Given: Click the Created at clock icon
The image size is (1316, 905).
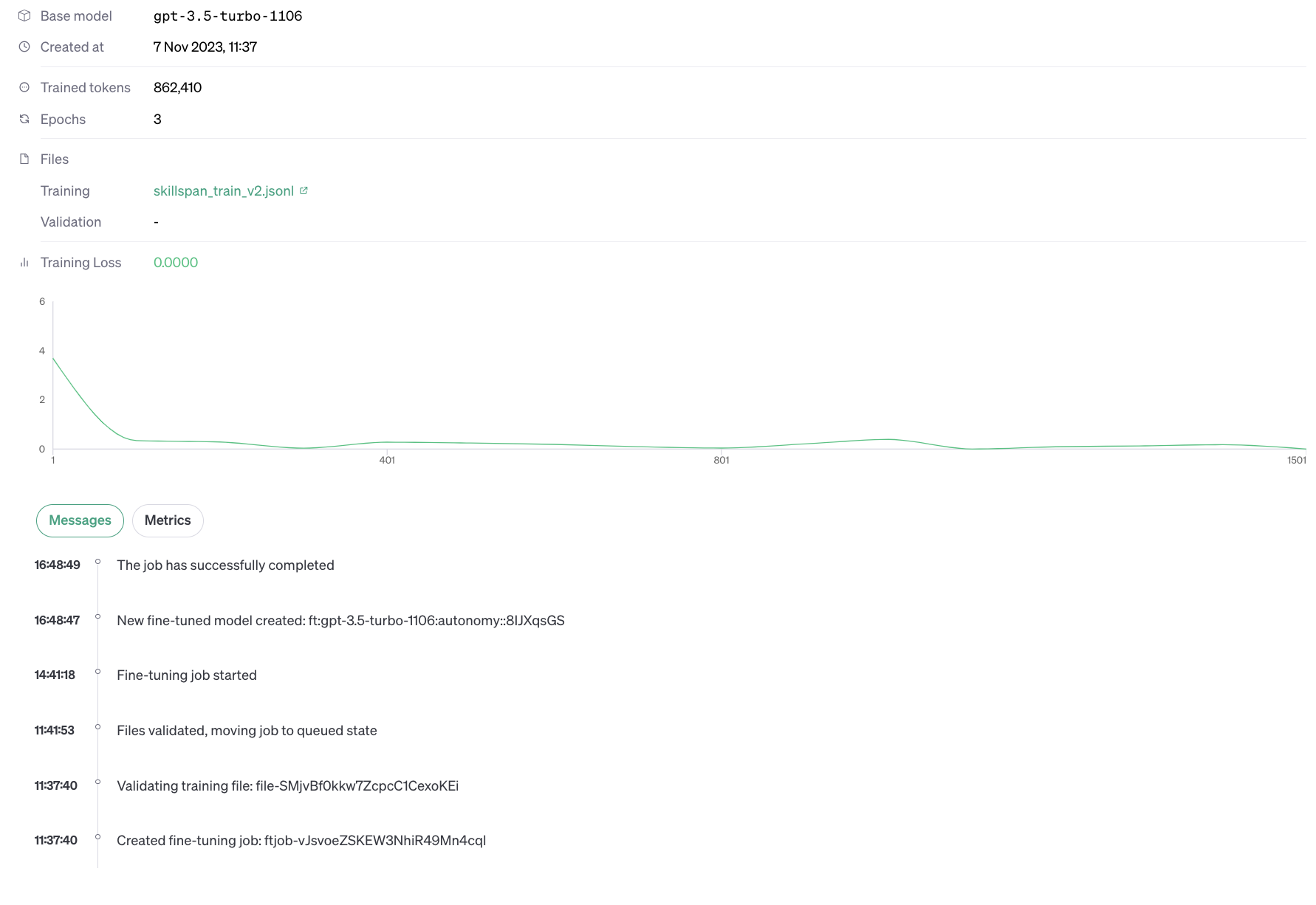Looking at the screenshot, I should (24, 47).
